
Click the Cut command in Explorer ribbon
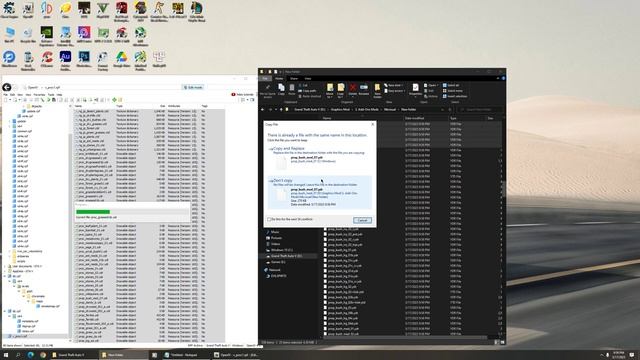point(304,85)
